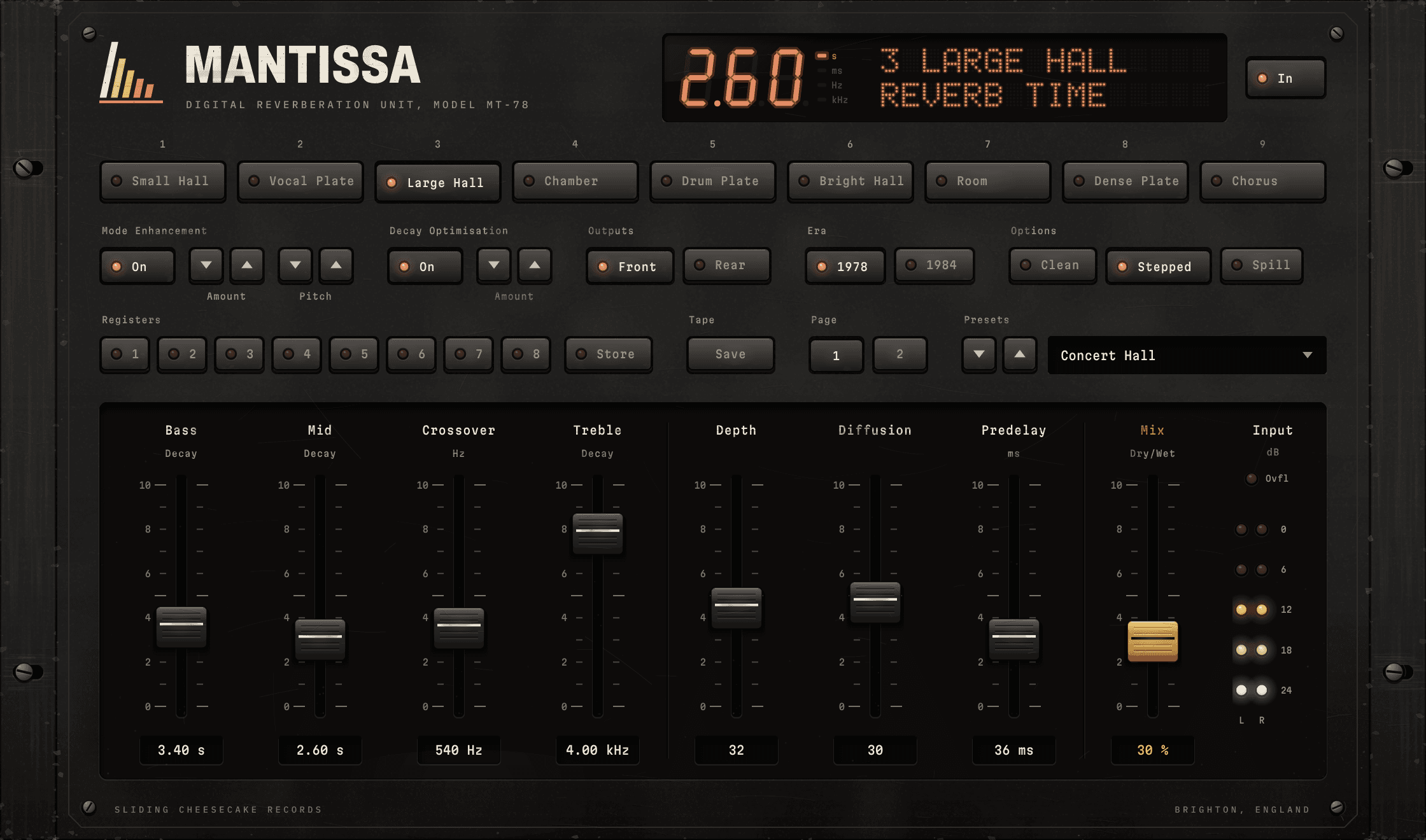Image resolution: width=1426 pixels, height=840 pixels.
Task: Turn off Mode Enhancement On switch
Action: coord(138,266)
